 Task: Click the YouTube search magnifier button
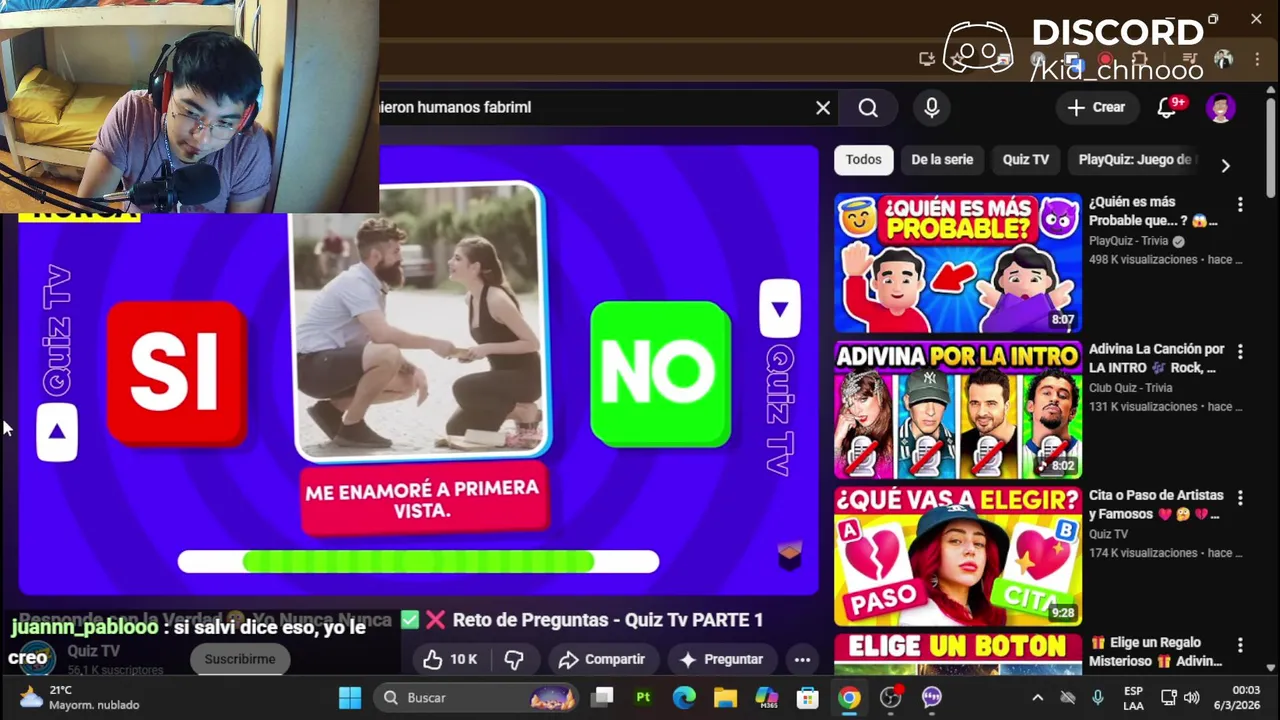click(x=868, y=107)
